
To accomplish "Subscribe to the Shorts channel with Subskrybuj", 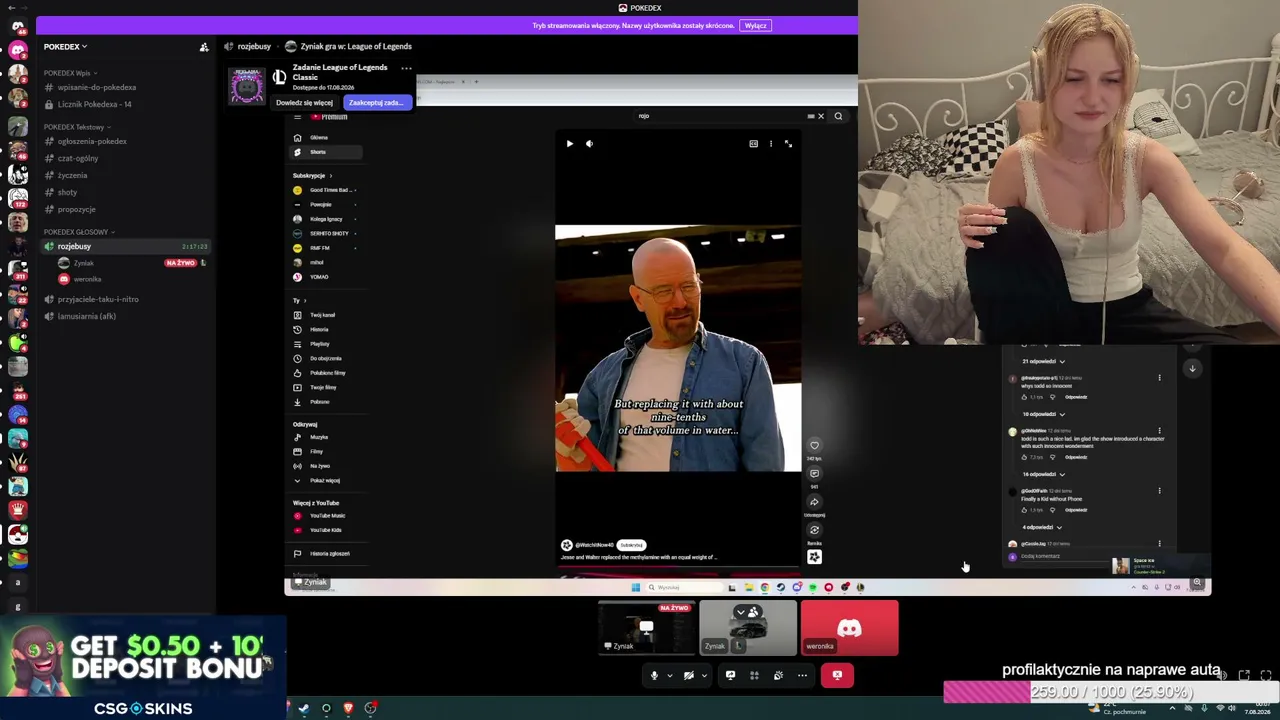I will (x=631, y=546).
